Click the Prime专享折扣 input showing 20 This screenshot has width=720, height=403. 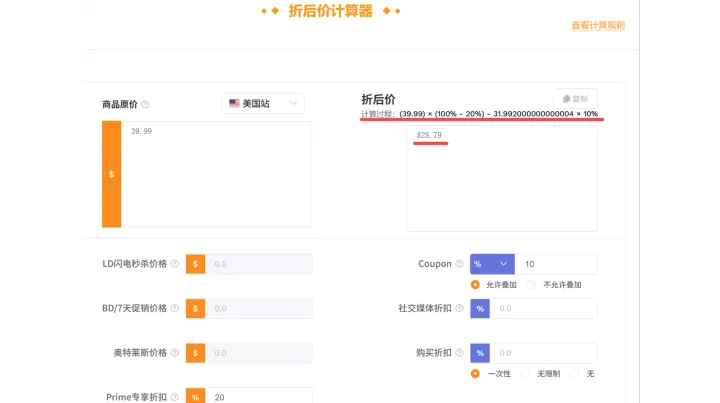(259, 396)
